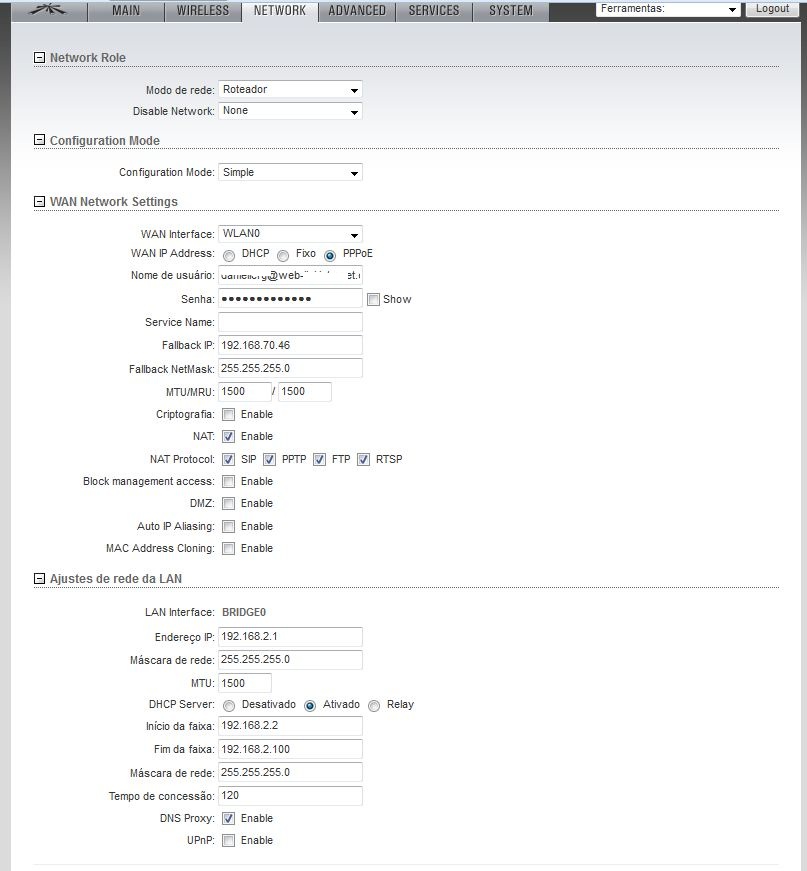Open the Ferramentas dropdown
807x871 pixels.
click(x=668, y=9)
